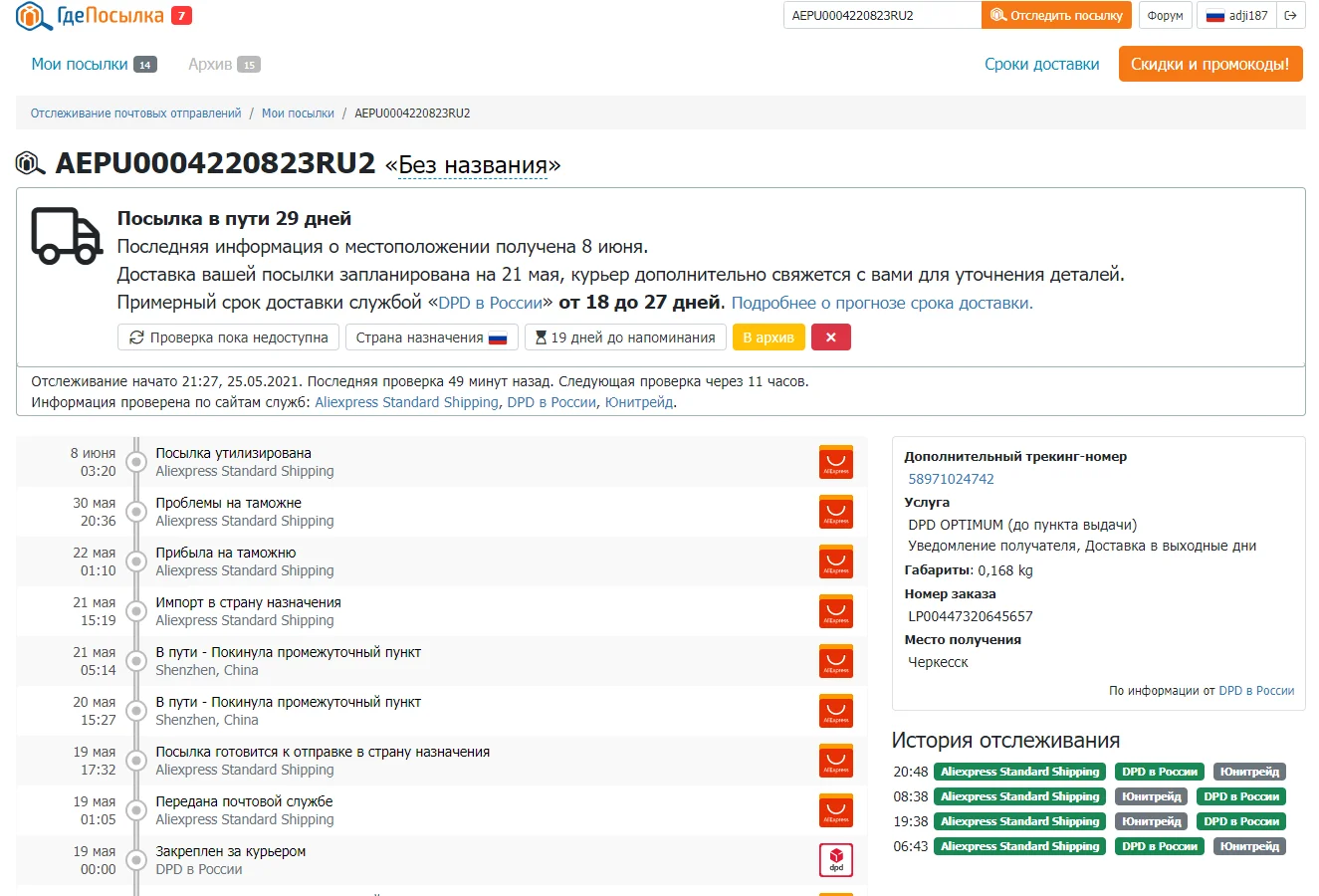1319x896 pixels.
Task: Click the DPD icon on Закреплен за курьером row
Action: [x=836, y=860]
